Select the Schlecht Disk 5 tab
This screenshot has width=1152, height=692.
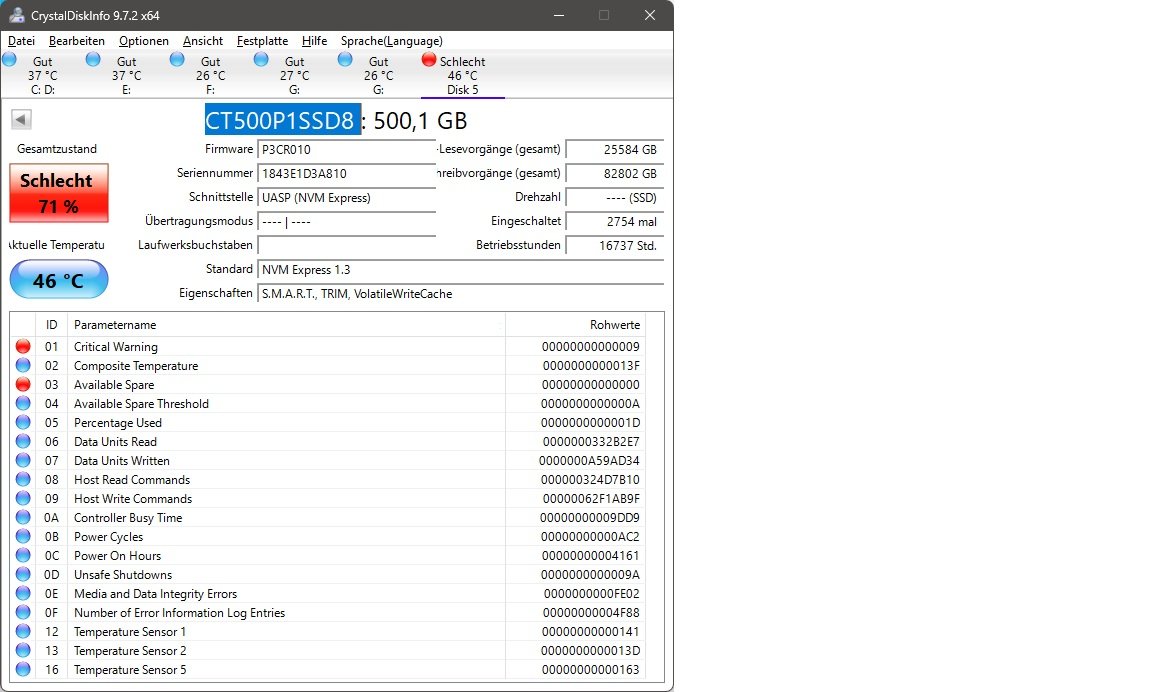pos(462,75)
